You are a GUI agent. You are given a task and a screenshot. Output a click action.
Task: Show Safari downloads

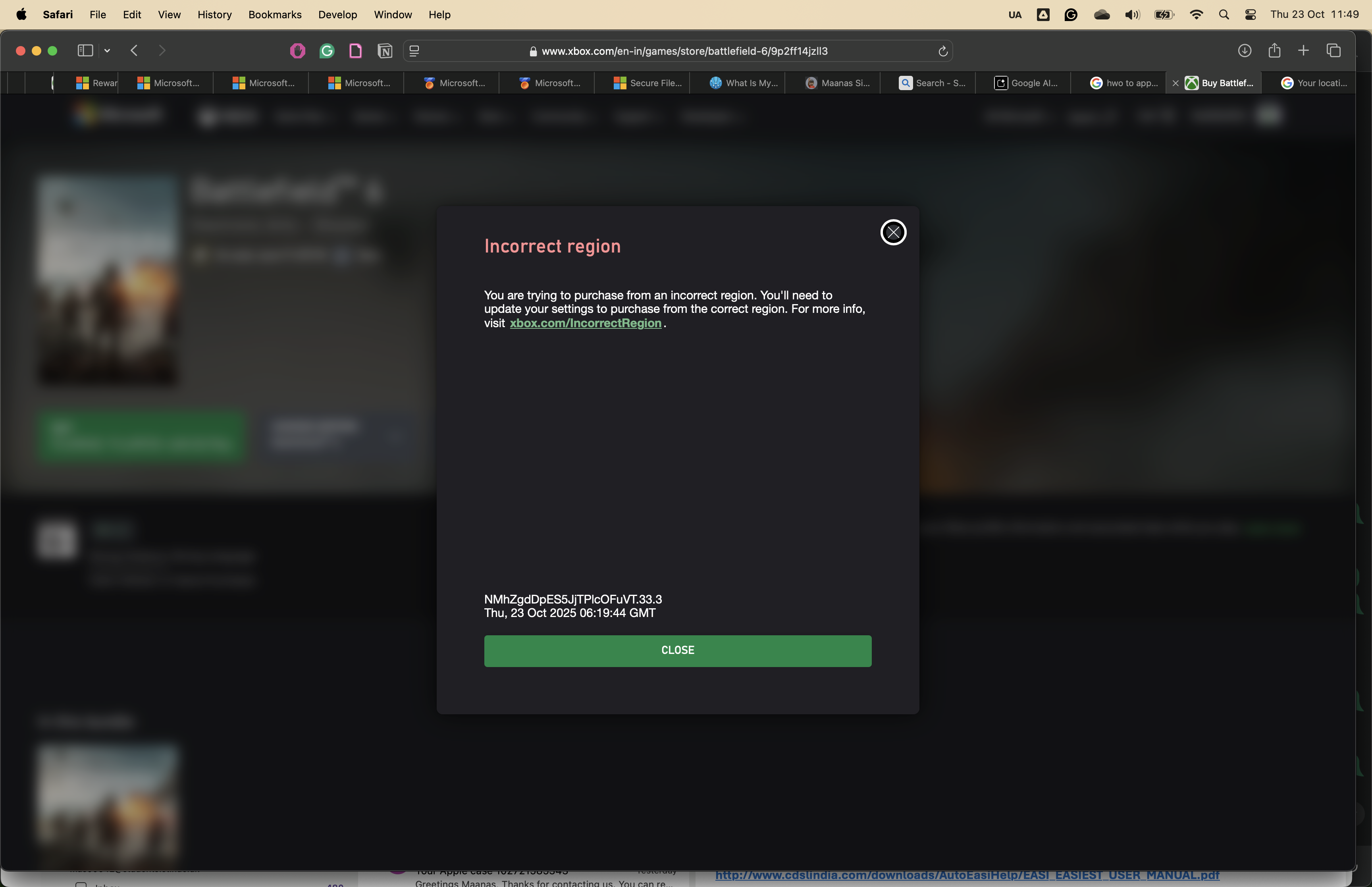tap(1244, 51)
